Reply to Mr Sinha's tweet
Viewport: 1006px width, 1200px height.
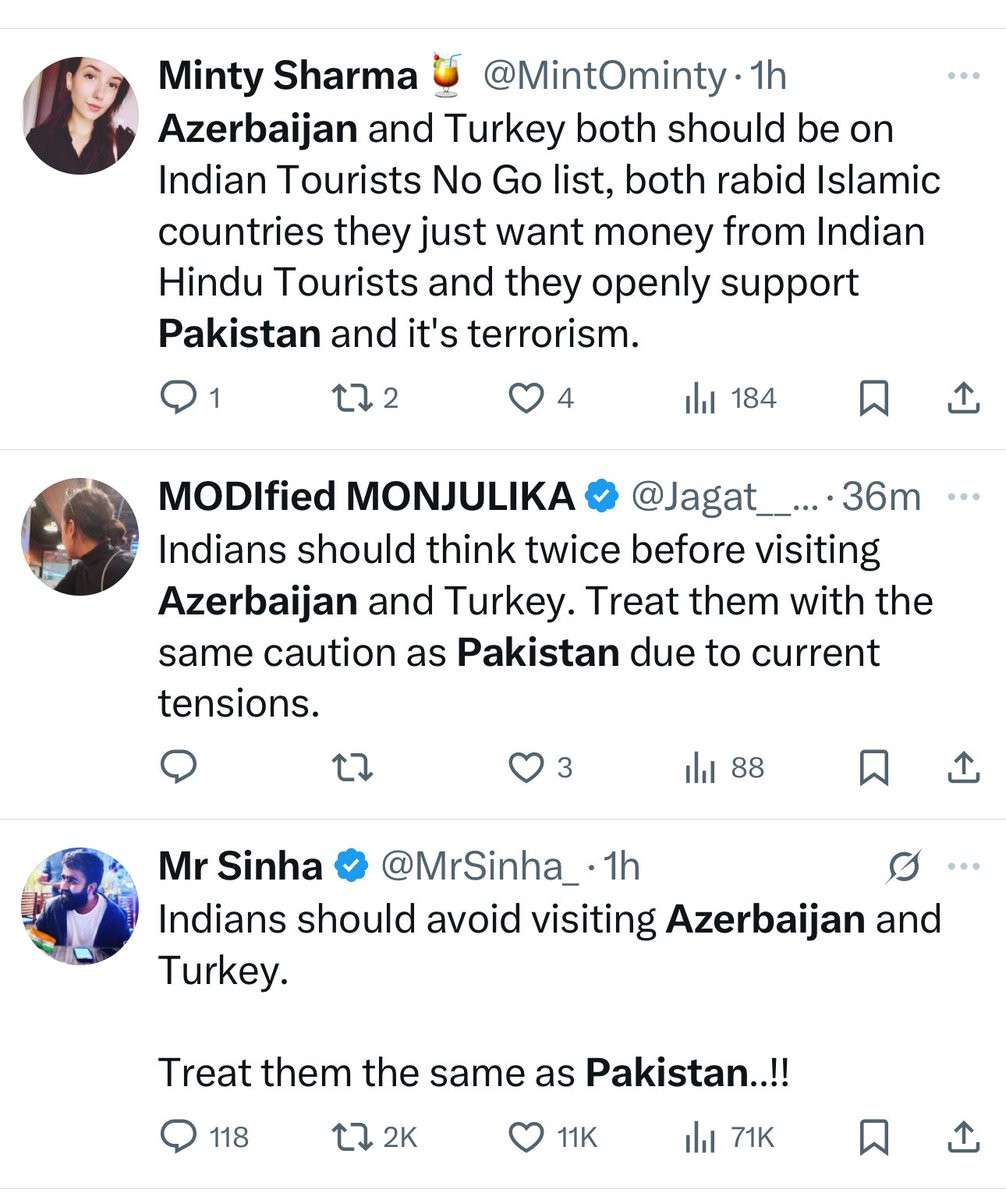179,1136
